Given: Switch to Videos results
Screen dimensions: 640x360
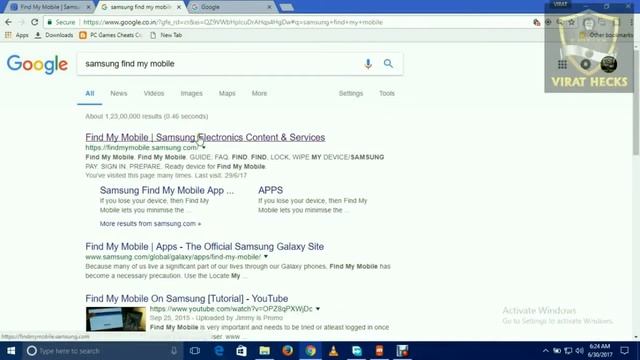Looking at the screenshot, I should click(154, 93).
